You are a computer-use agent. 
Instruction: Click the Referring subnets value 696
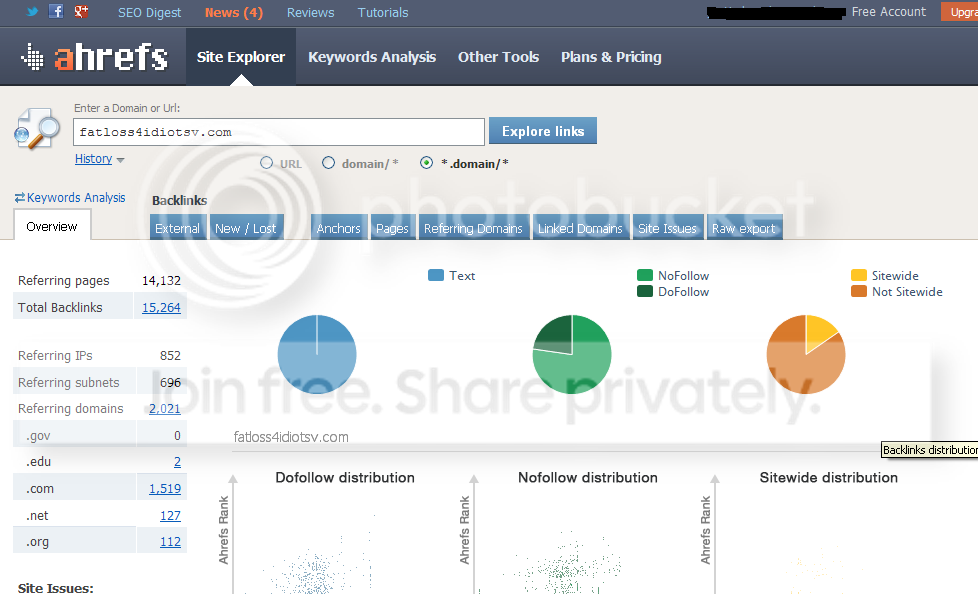click(x=170, y=382)
